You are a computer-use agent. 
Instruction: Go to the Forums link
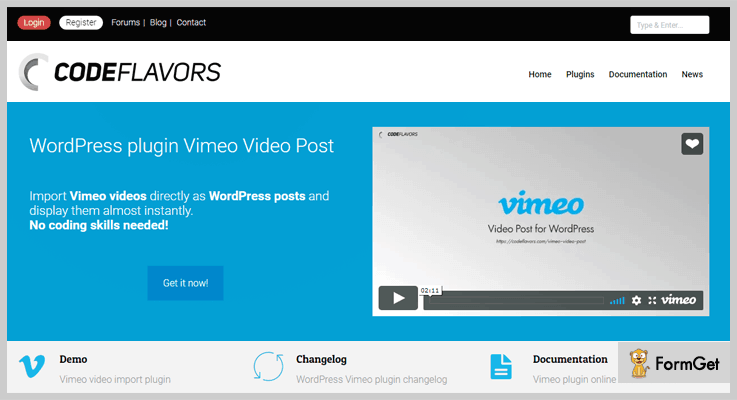[x=125, y=23]
